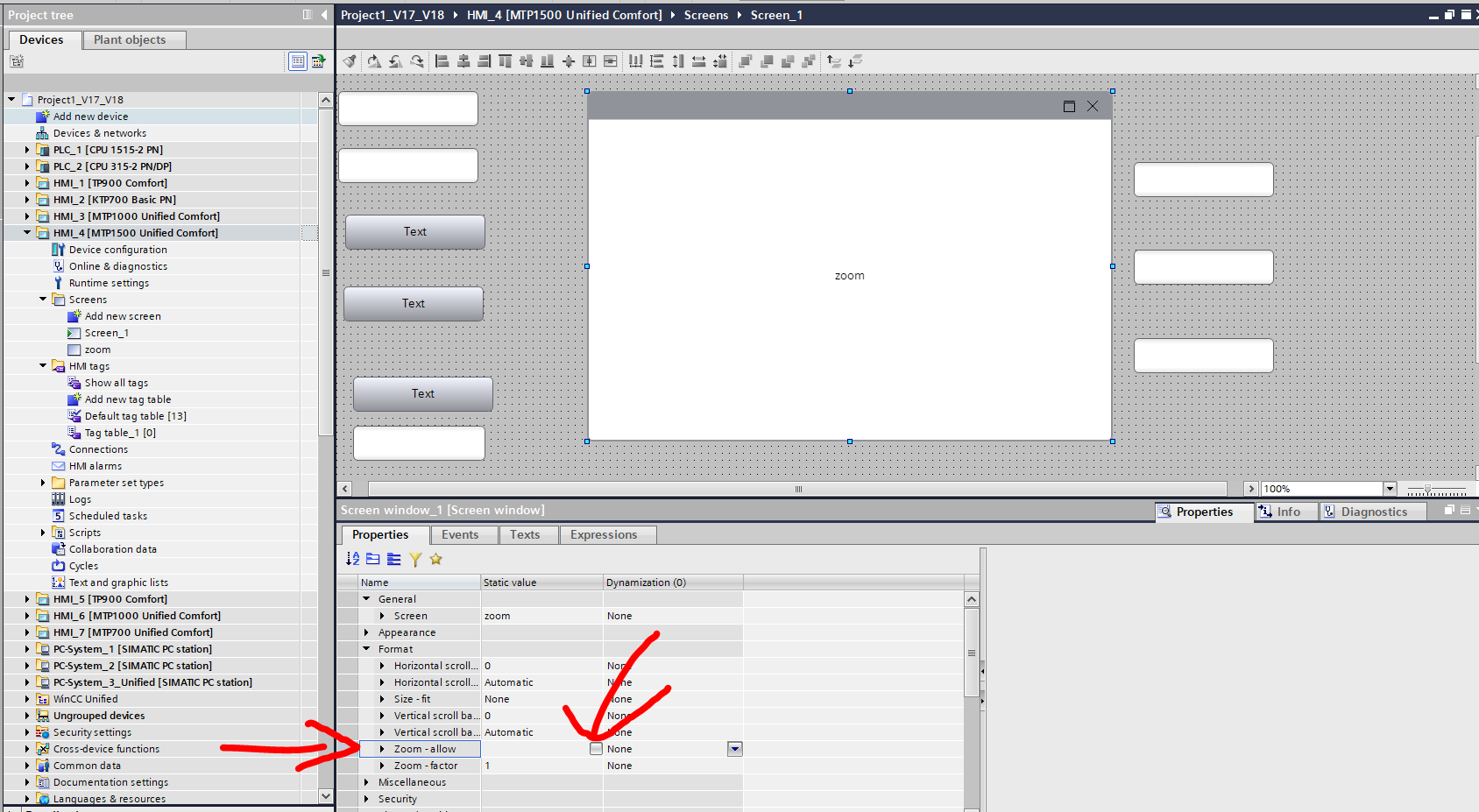
Task: Align selected objects to the right
Action: (x=485, y=61)
